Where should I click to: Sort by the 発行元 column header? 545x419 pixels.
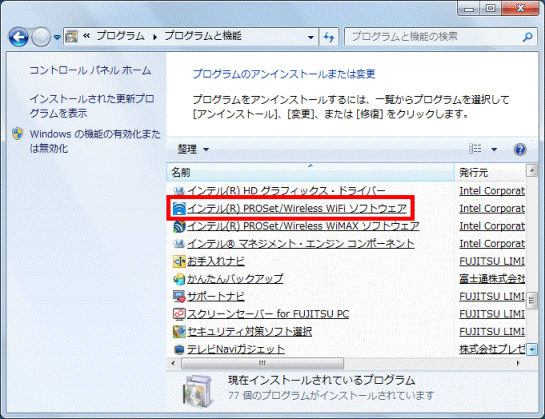[x=490, y=172]
